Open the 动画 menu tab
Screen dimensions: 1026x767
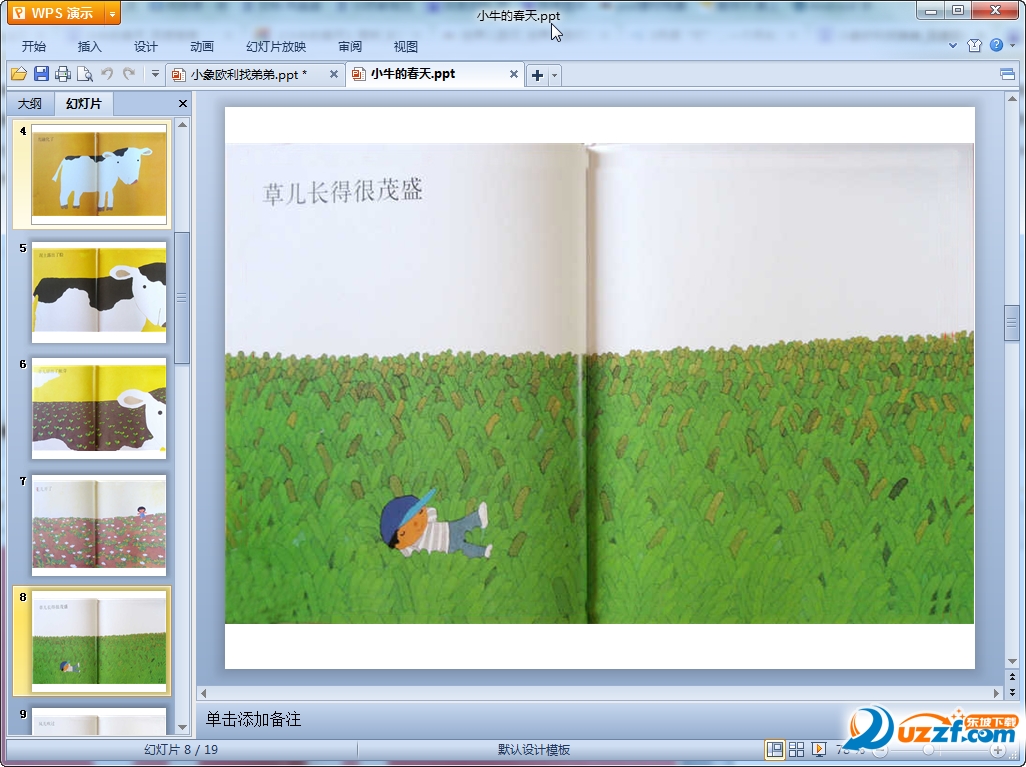click(202, 46)
